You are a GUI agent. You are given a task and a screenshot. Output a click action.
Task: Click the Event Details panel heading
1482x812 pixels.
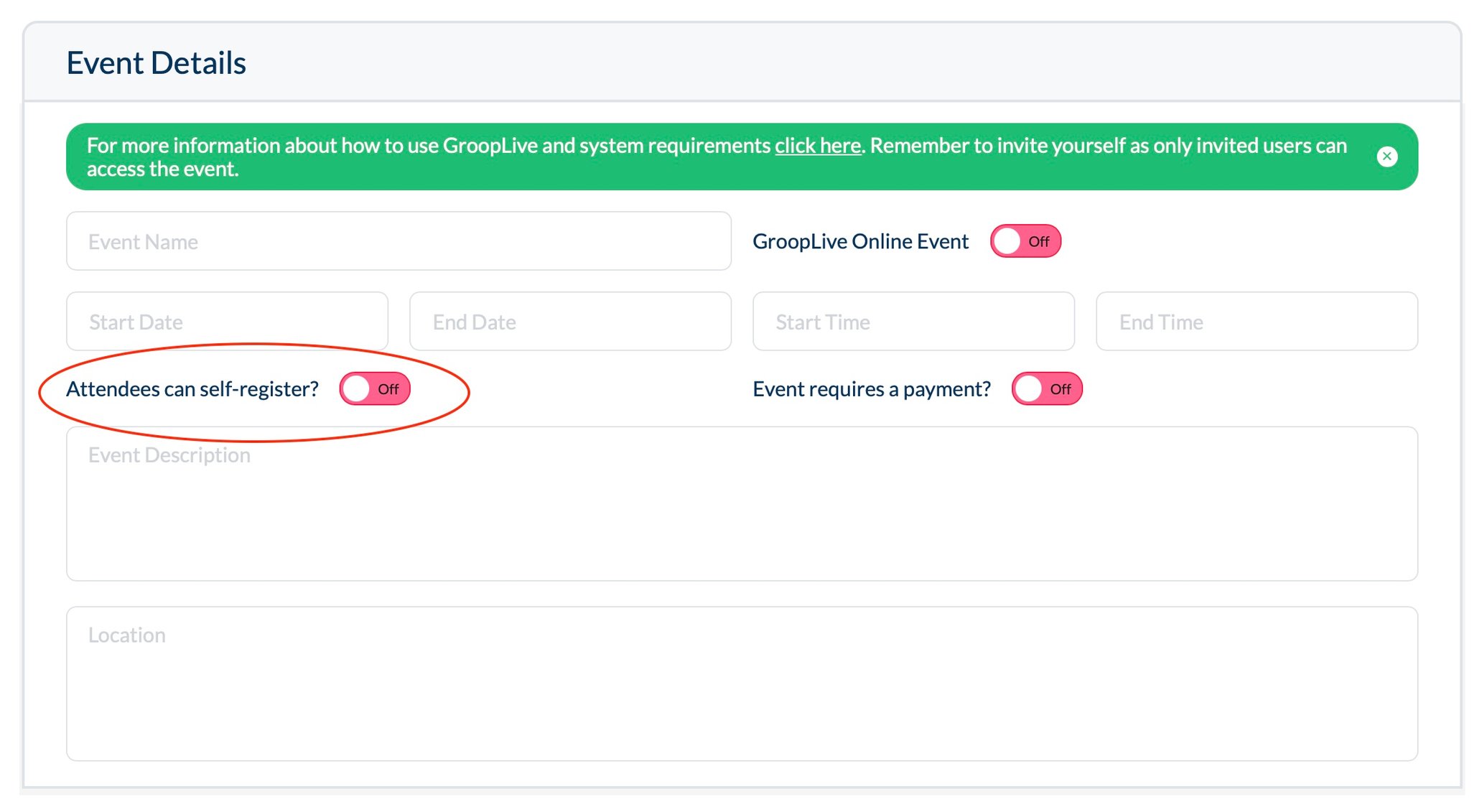pos(157,63)
